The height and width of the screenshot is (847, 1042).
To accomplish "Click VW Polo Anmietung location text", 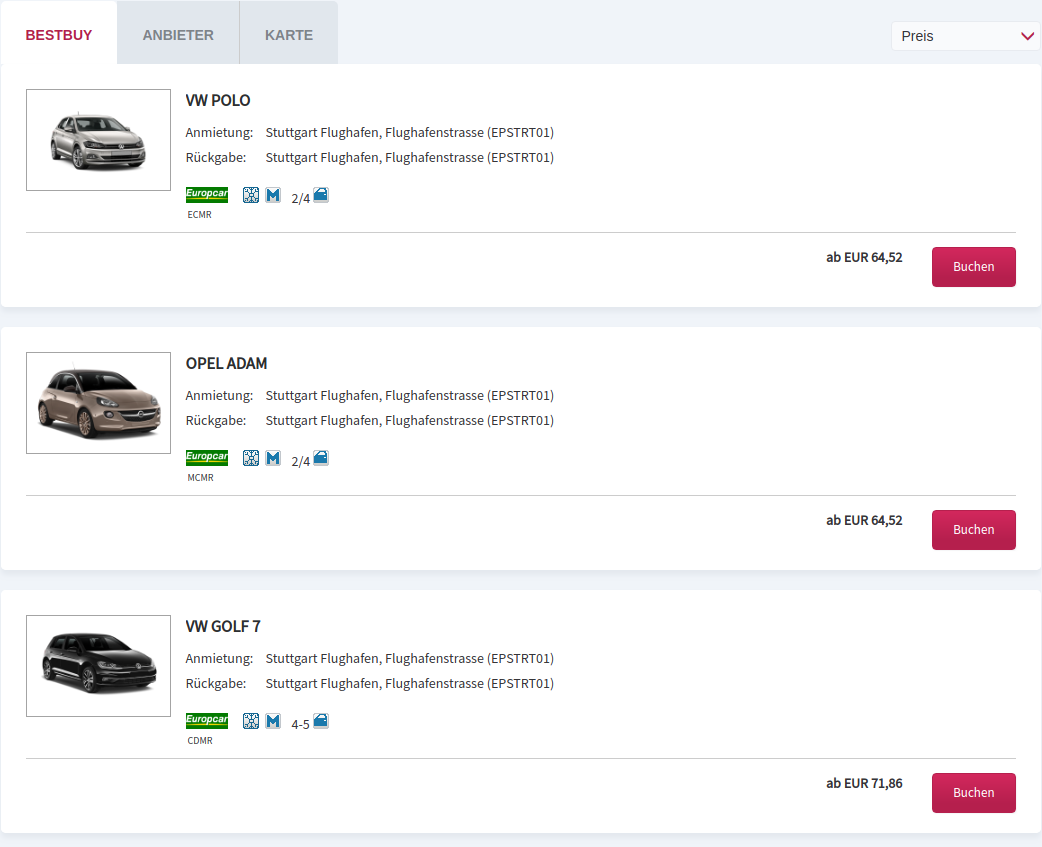I will (x=409, y=133).
